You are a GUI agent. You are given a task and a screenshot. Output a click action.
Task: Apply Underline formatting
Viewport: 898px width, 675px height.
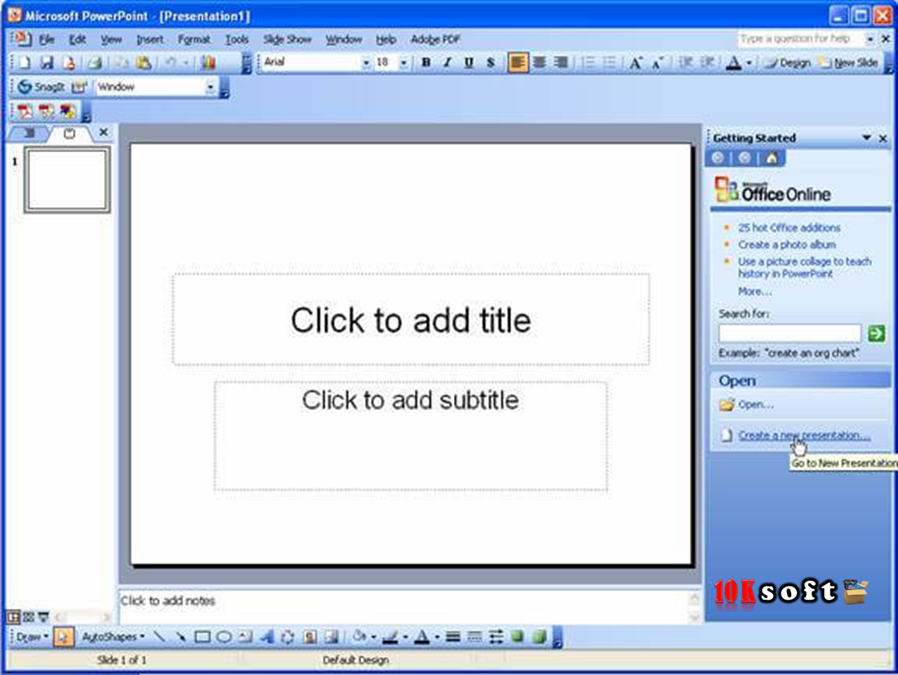(x=469, y=62)
